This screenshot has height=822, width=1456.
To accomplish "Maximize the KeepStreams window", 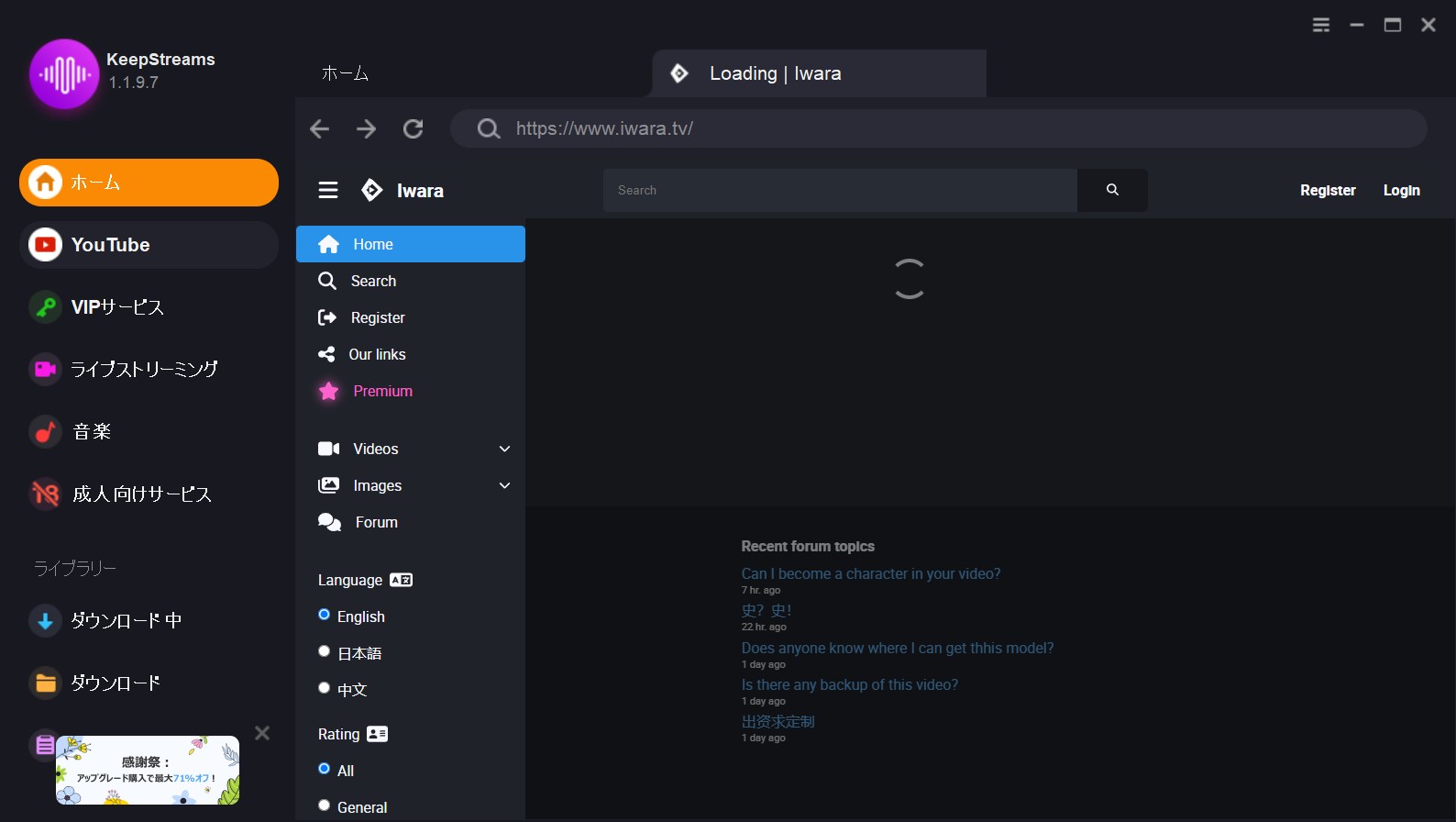I will 1393,26.
